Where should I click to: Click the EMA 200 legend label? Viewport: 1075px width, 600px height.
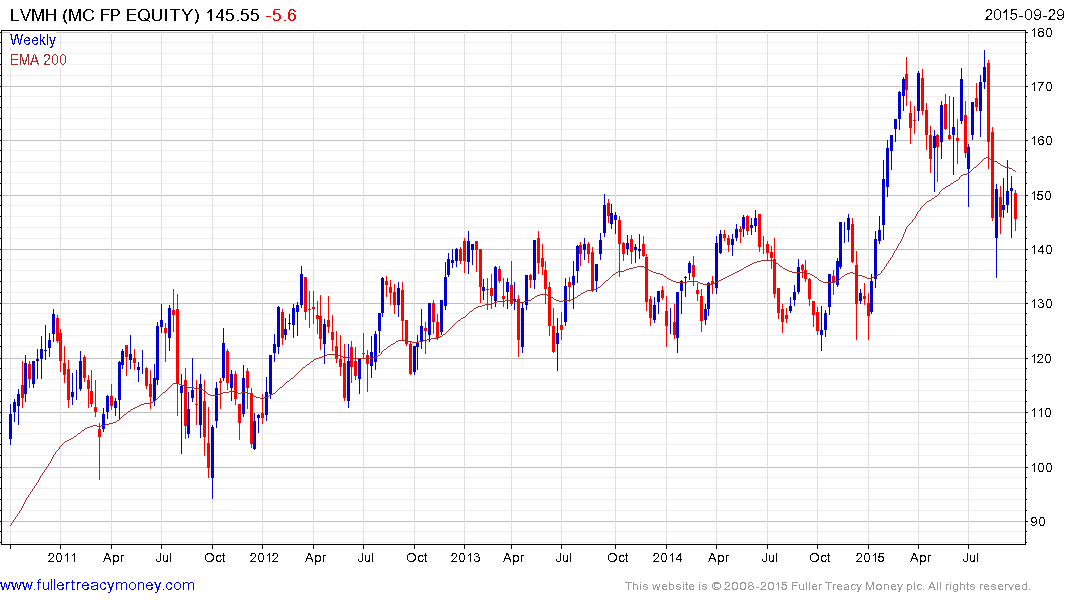click(38, 60)
